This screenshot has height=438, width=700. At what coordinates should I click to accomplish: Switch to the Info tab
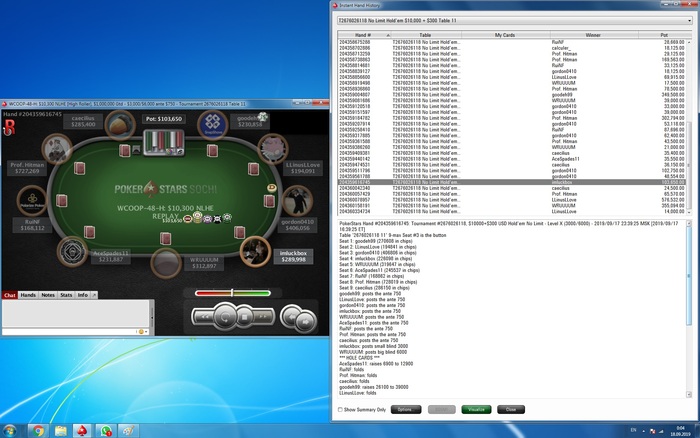[x=83, y=295]
